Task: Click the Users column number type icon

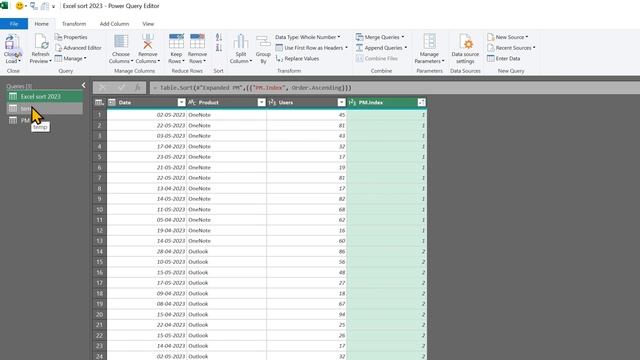Action: coord(272,102)
